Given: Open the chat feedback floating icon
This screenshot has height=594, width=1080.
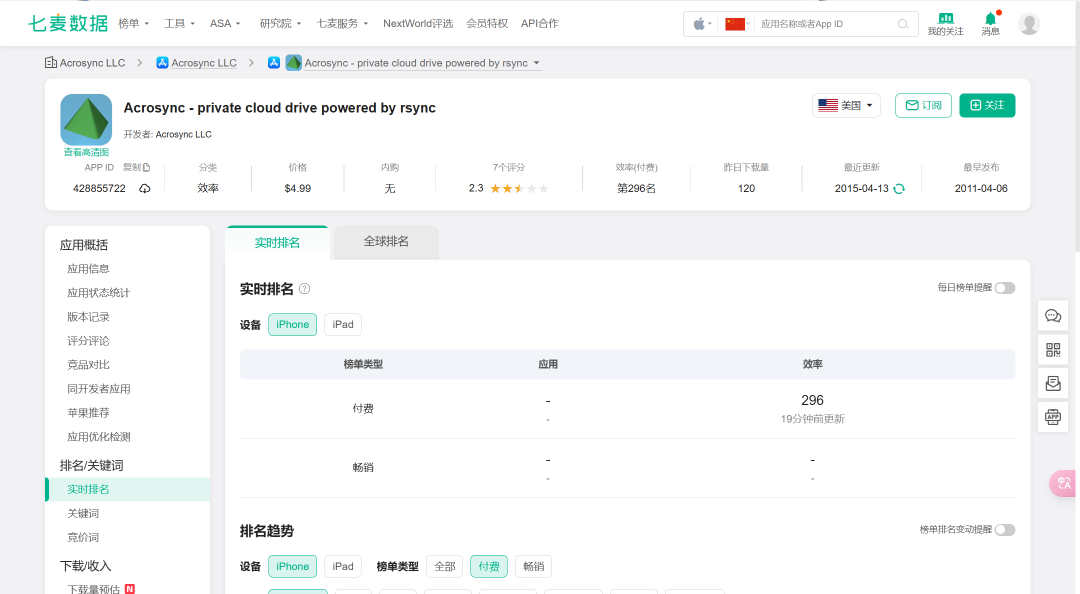Looking at the screenshot, I should tap(1053, 316).
